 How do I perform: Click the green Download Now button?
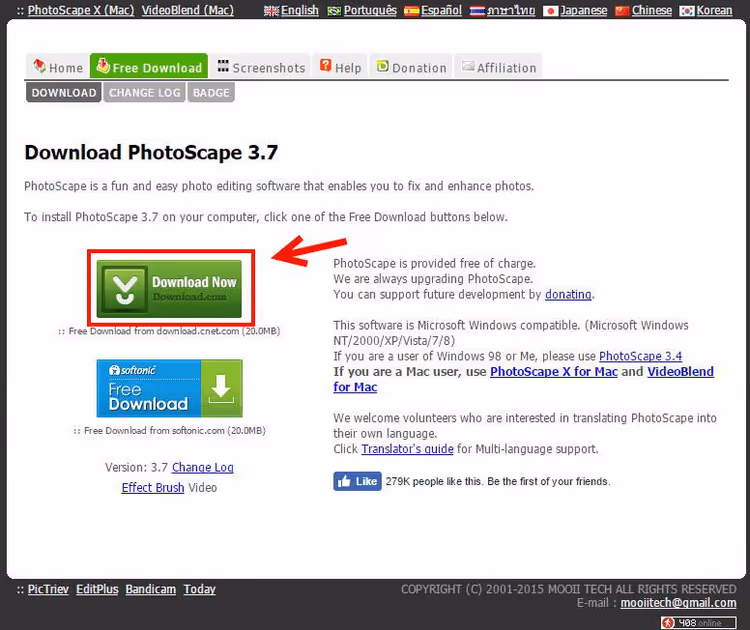coord(169,288)
